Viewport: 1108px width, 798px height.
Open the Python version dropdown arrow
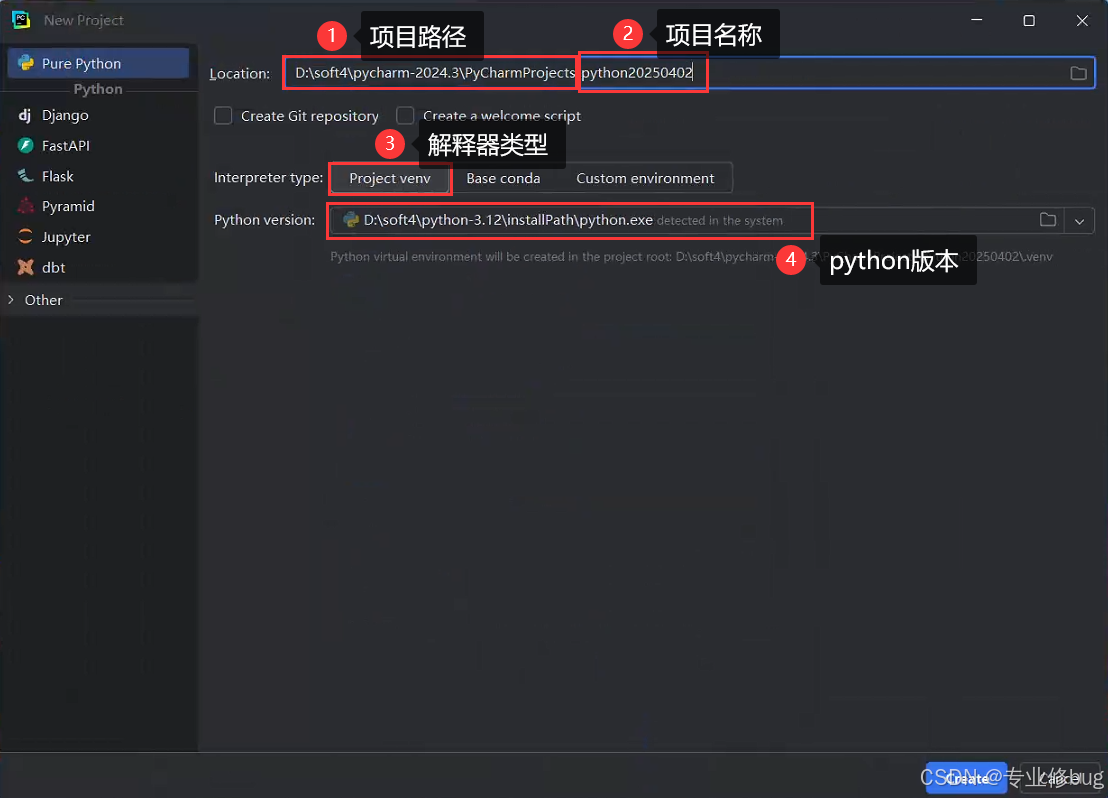pyautogui.click(x=1079, y=221)
